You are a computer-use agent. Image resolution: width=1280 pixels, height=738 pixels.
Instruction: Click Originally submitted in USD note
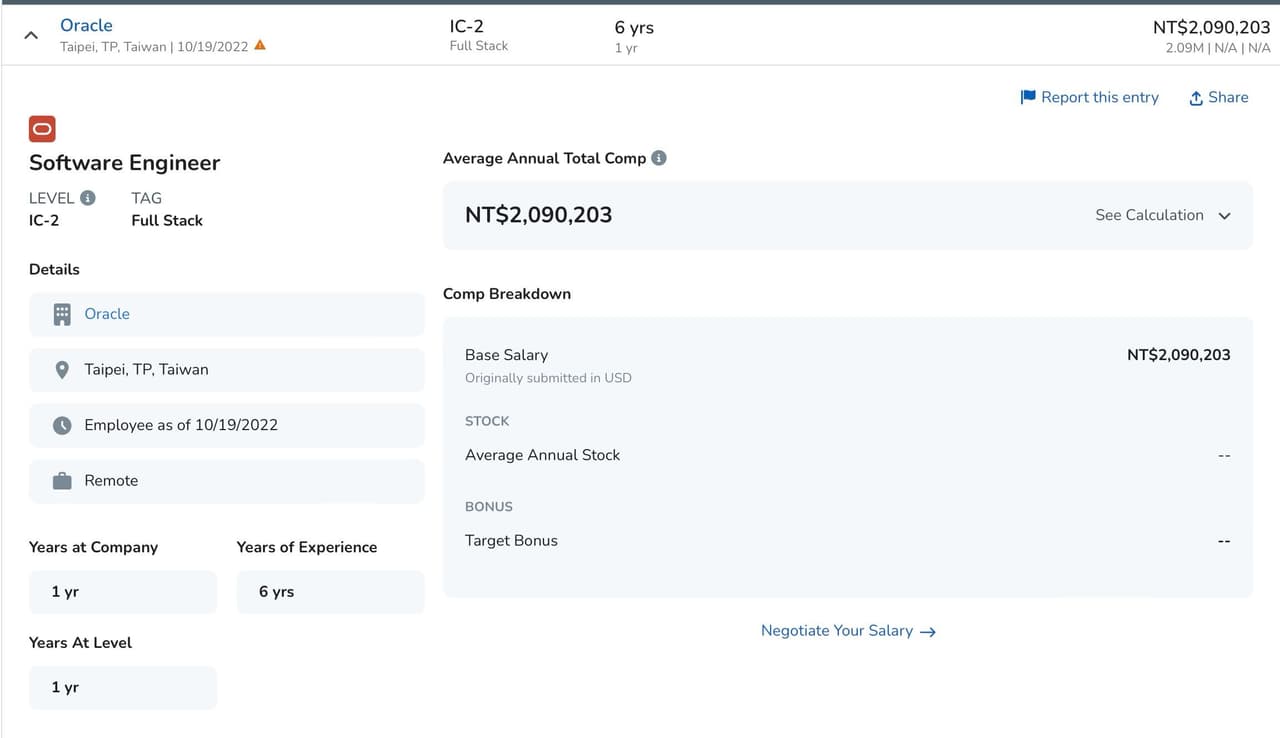(x=548, y=378)
